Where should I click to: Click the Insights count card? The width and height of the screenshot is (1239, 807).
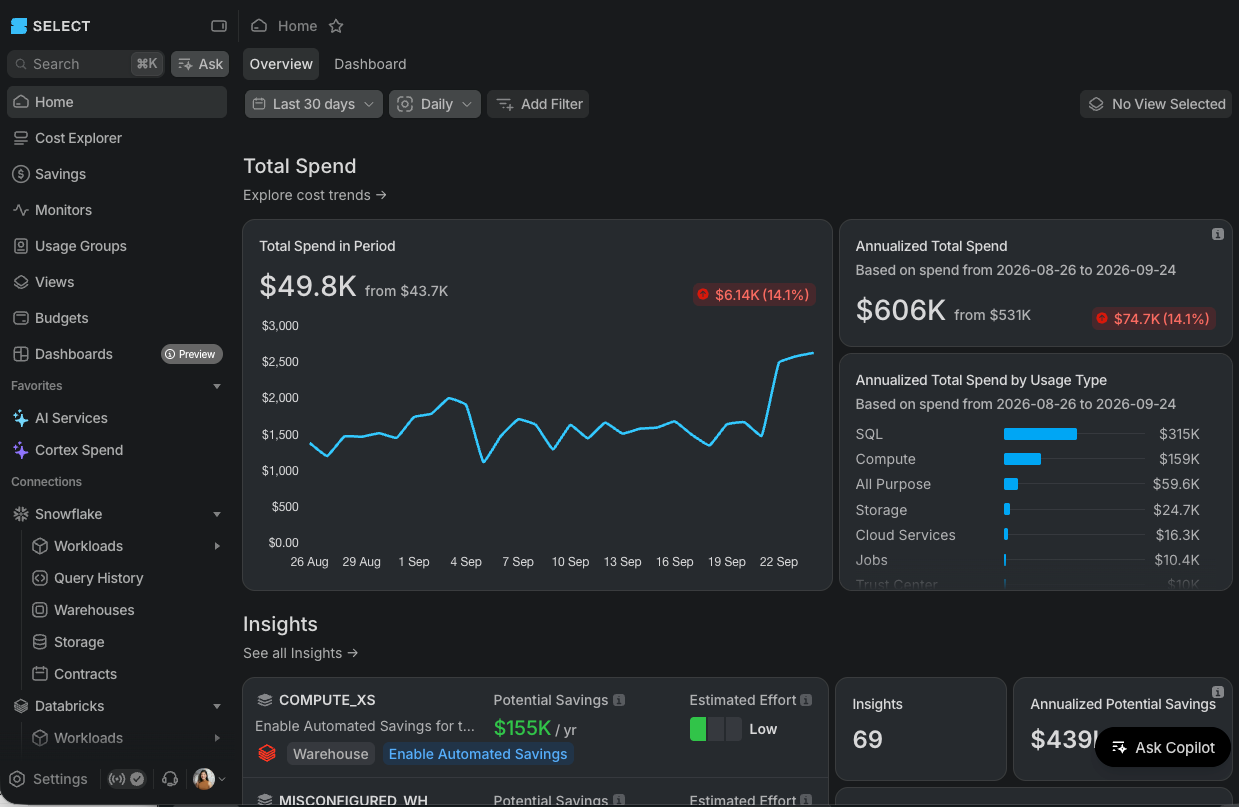coord(921,729)
